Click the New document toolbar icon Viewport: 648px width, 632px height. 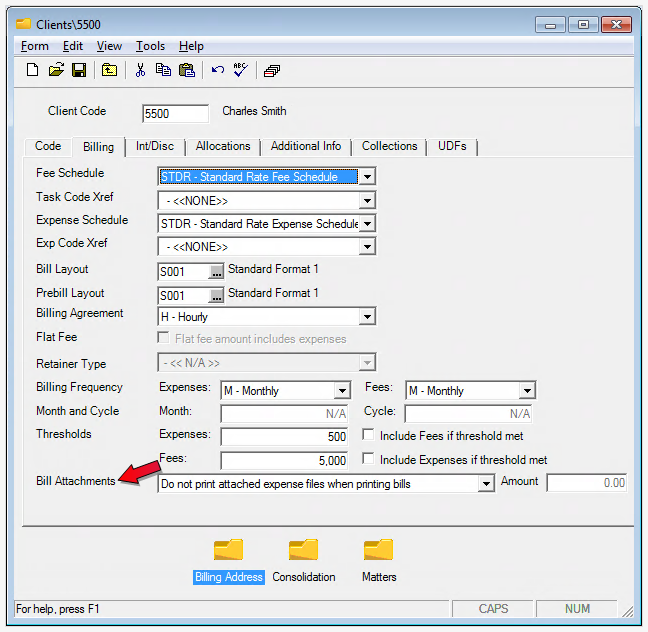pyautogui.click(x=32, y=70)
